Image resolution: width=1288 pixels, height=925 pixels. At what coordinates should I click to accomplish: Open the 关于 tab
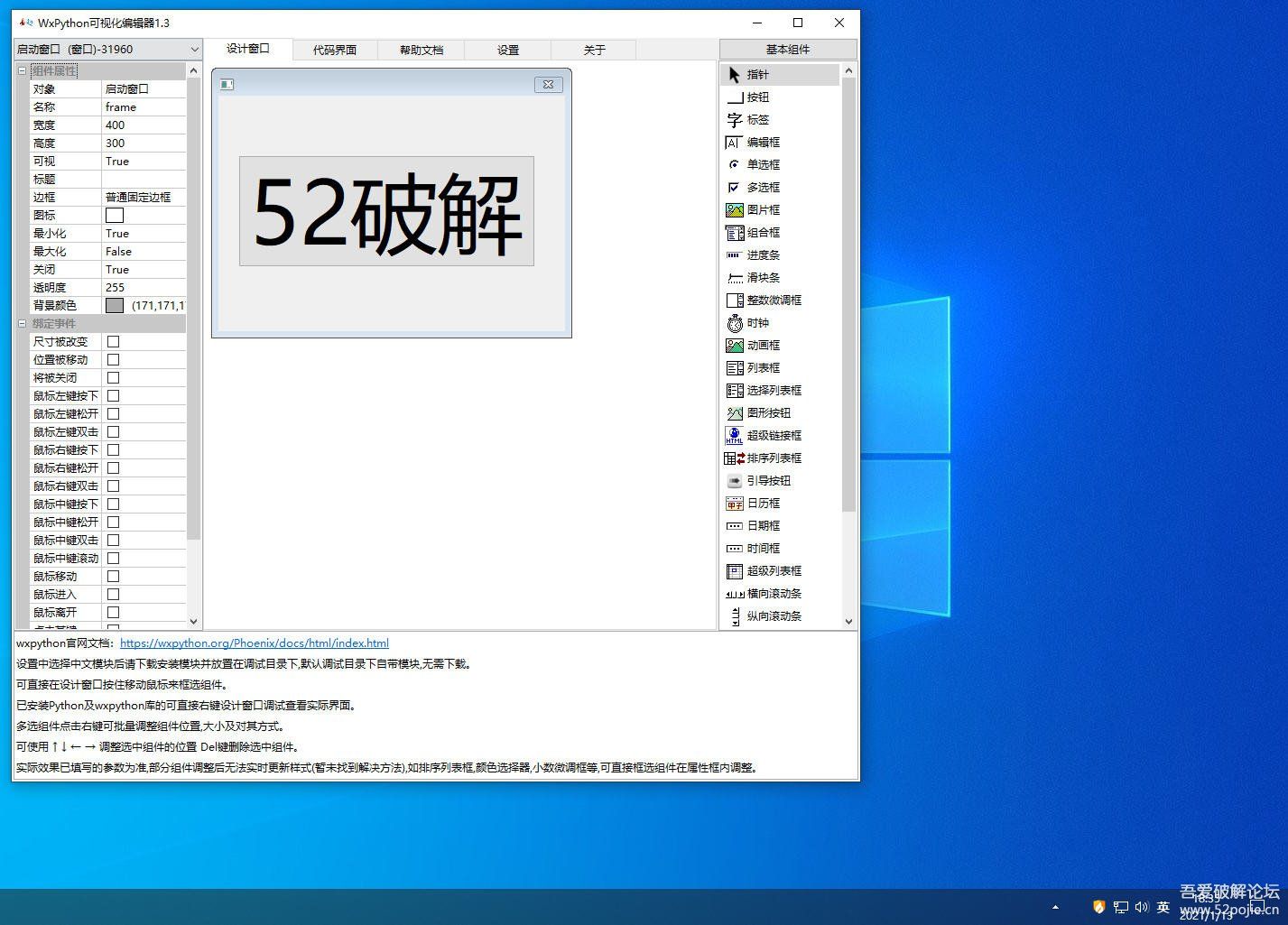click(594, 51)
